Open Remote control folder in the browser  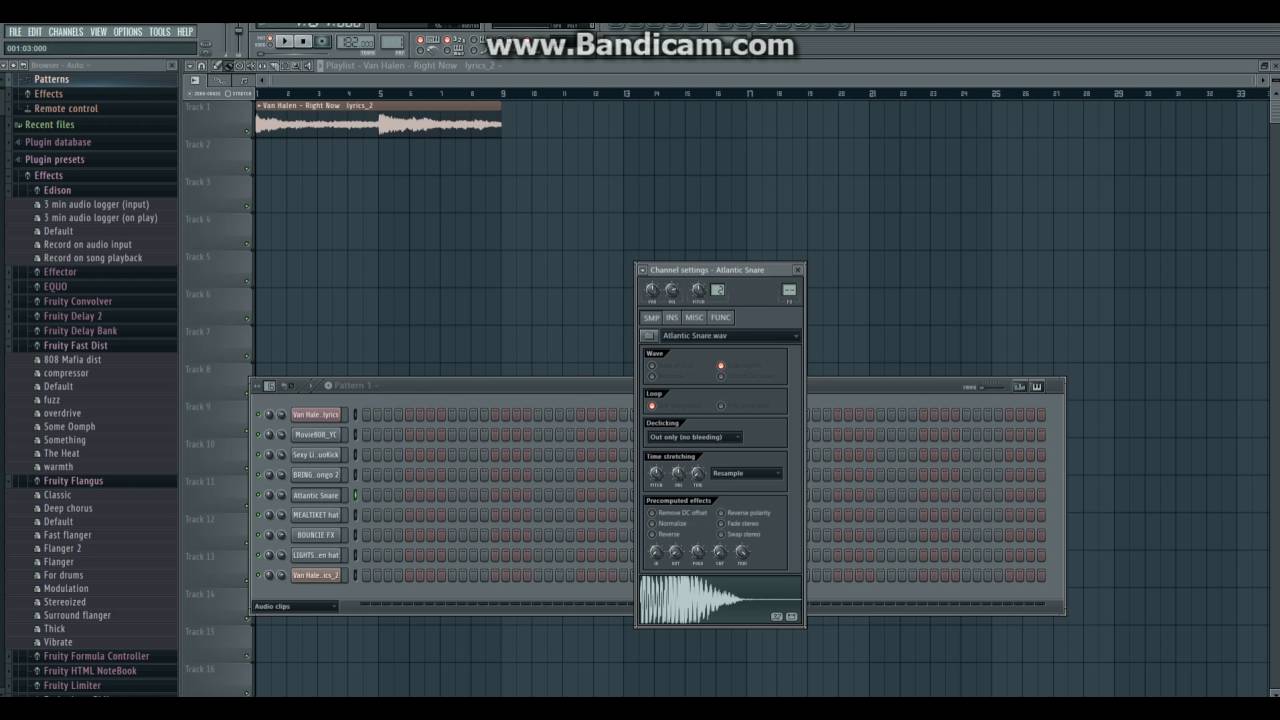pos(66,108)
